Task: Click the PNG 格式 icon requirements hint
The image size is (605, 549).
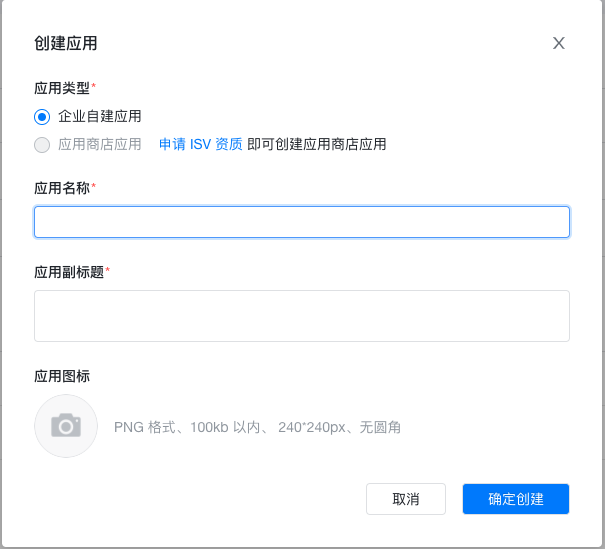Action: click(x=257, y=427)
